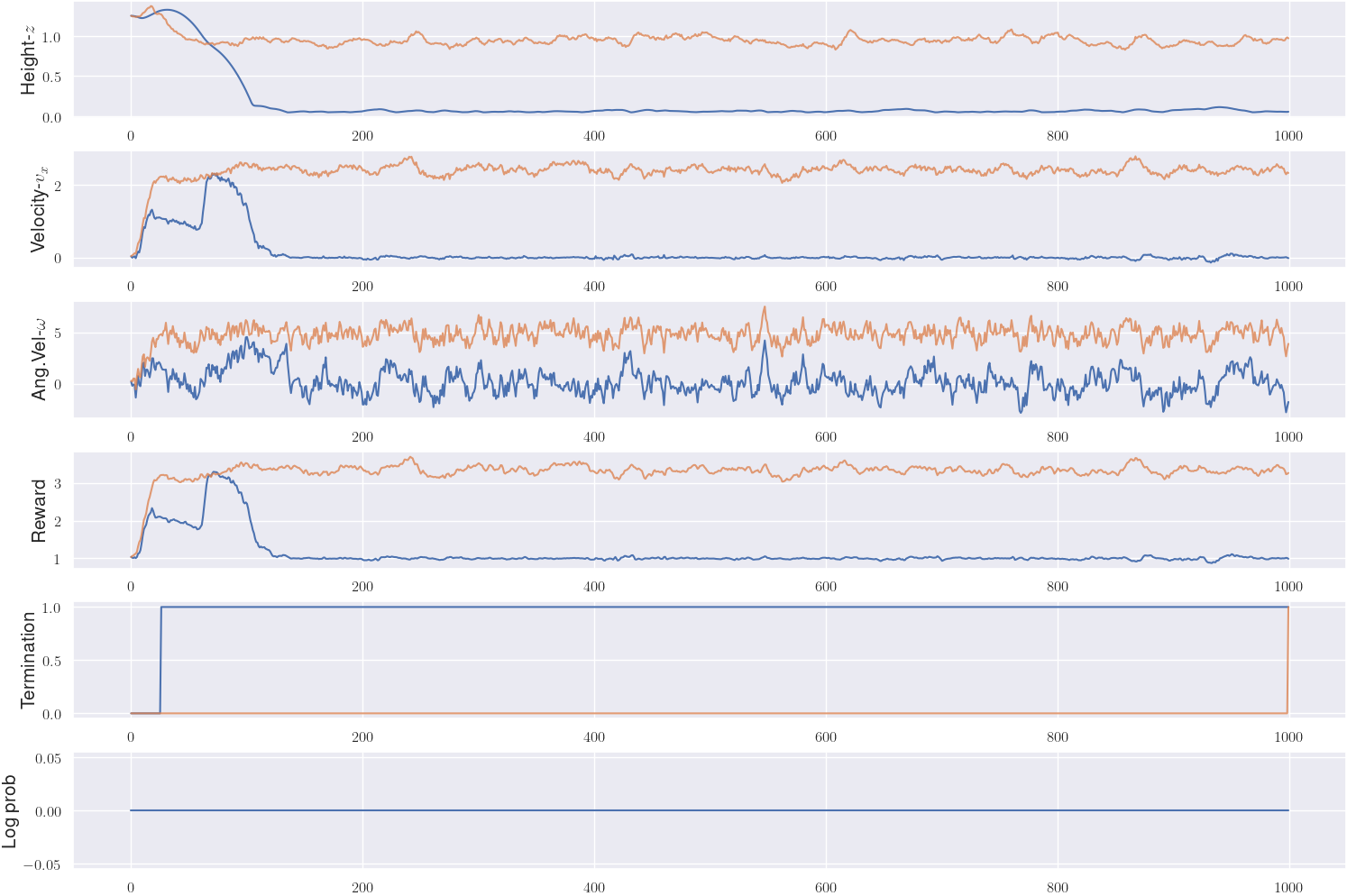
Task: Click the y-tick 1 on the Reward plot
Action: (57, 560)
